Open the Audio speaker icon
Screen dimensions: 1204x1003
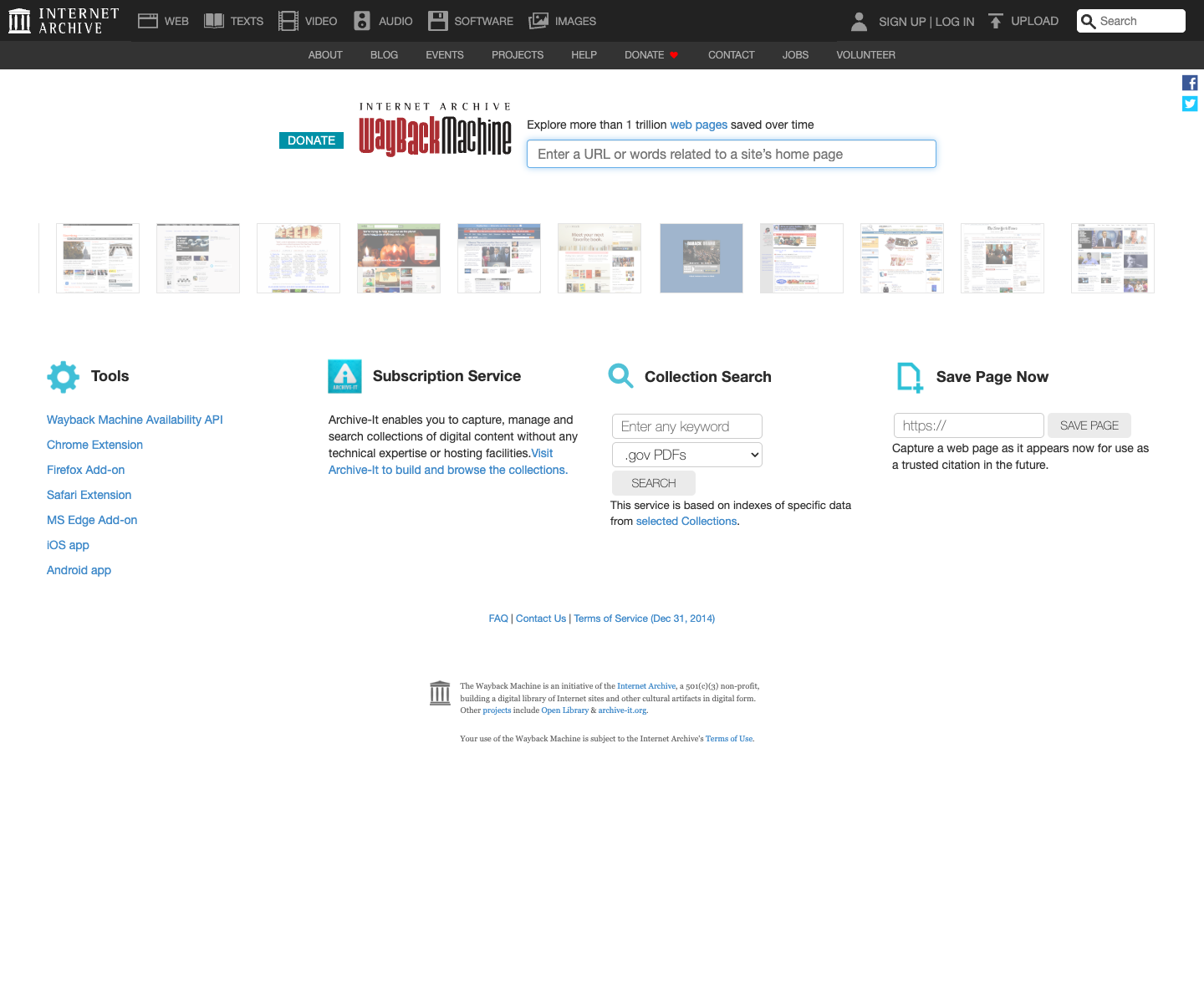coord(362,21)
